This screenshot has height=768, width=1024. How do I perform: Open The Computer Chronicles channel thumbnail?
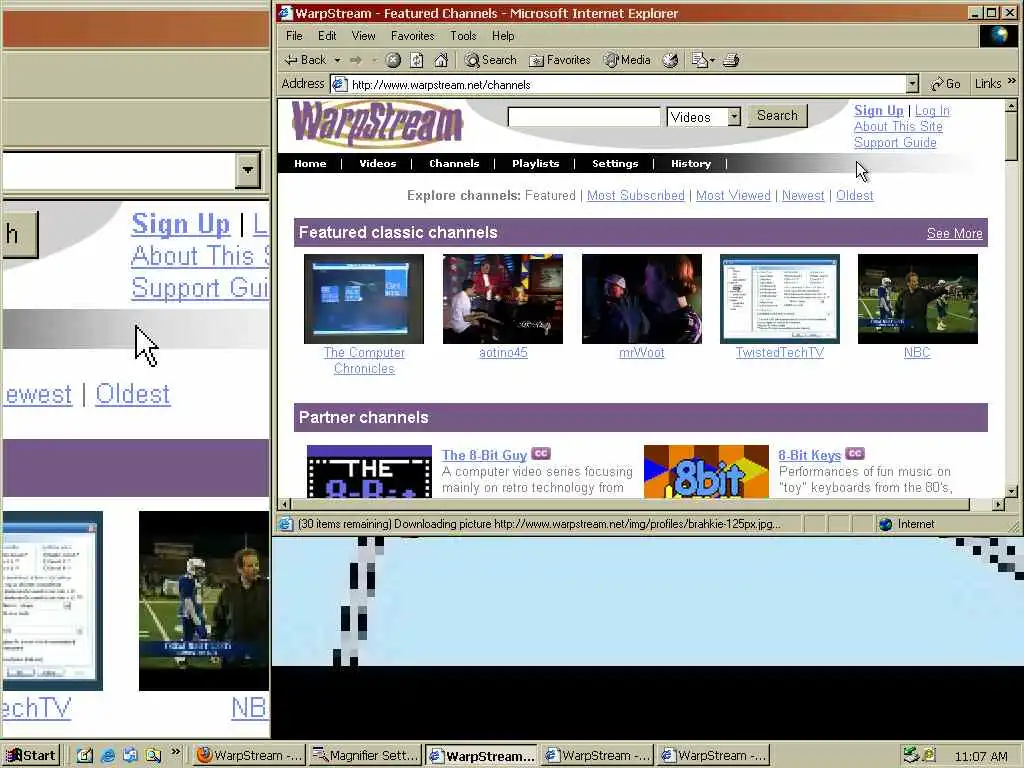coord(364,299)
